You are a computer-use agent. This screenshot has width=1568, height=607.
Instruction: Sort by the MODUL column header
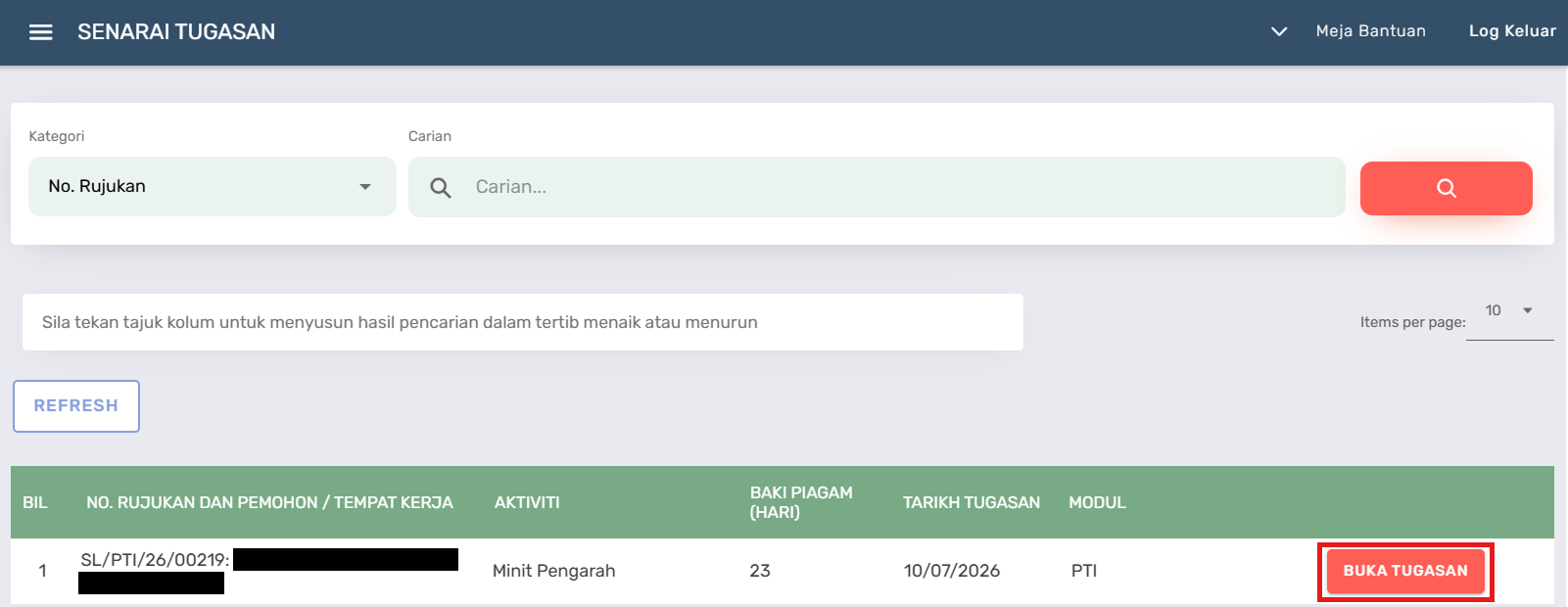point(1097,502)
